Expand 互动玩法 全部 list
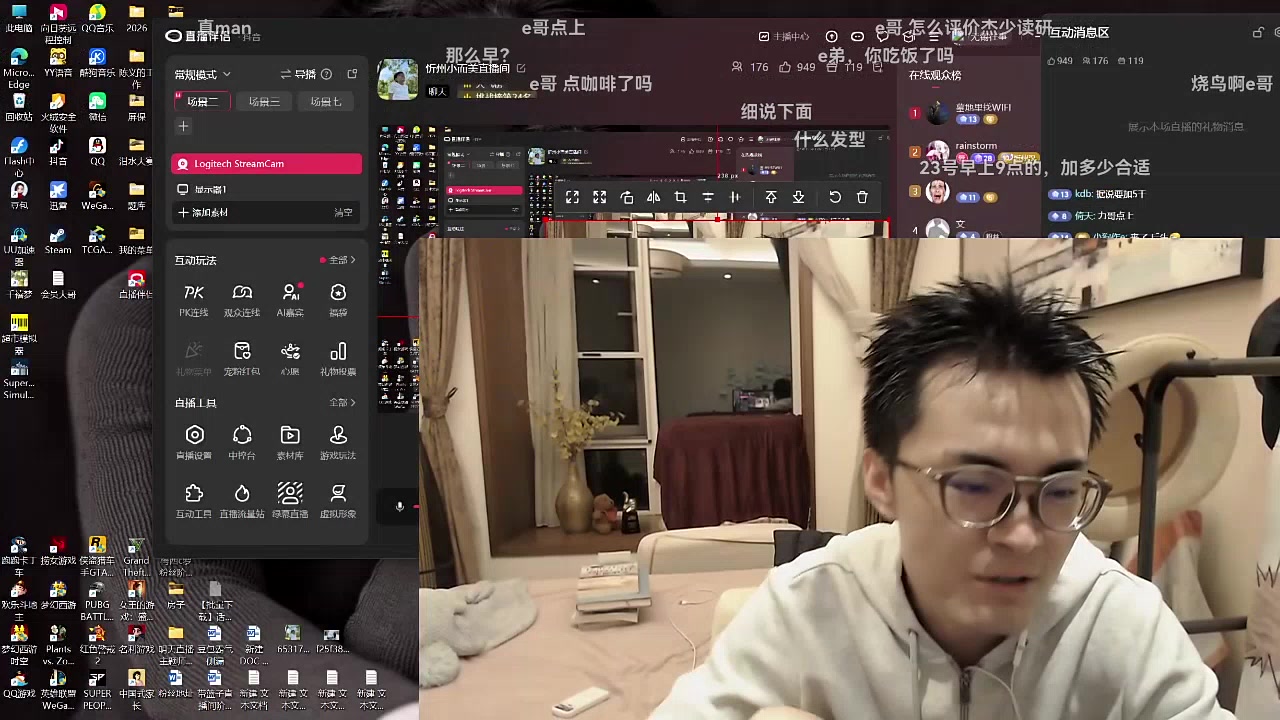 coord(342,260)
